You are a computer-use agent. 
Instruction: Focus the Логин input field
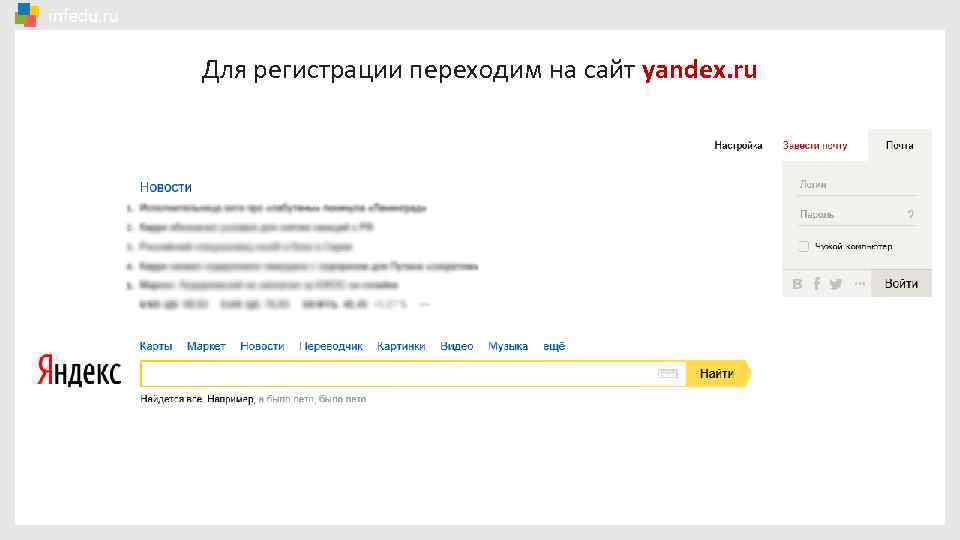857,184
